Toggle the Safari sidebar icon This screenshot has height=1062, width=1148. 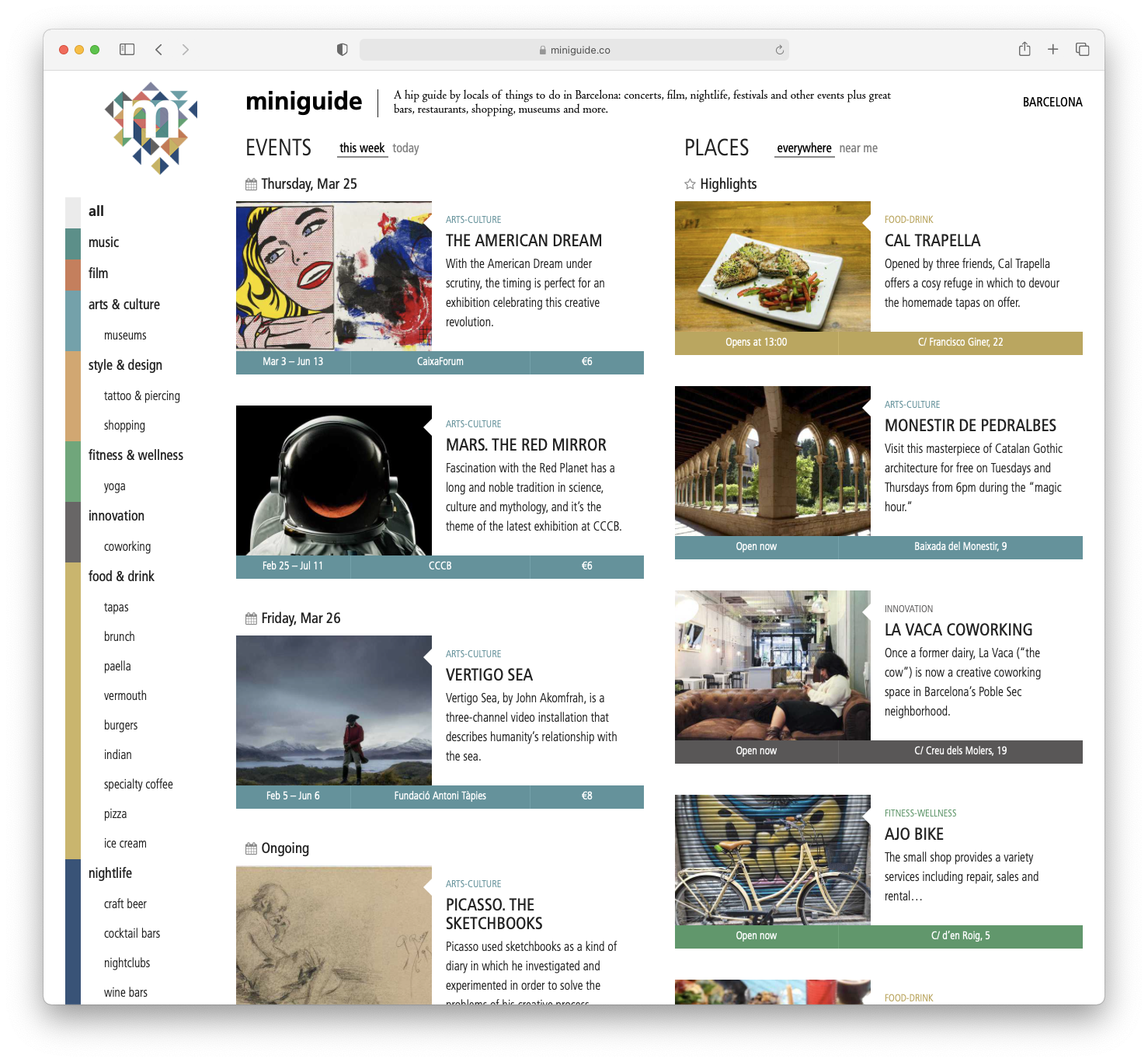127,50
